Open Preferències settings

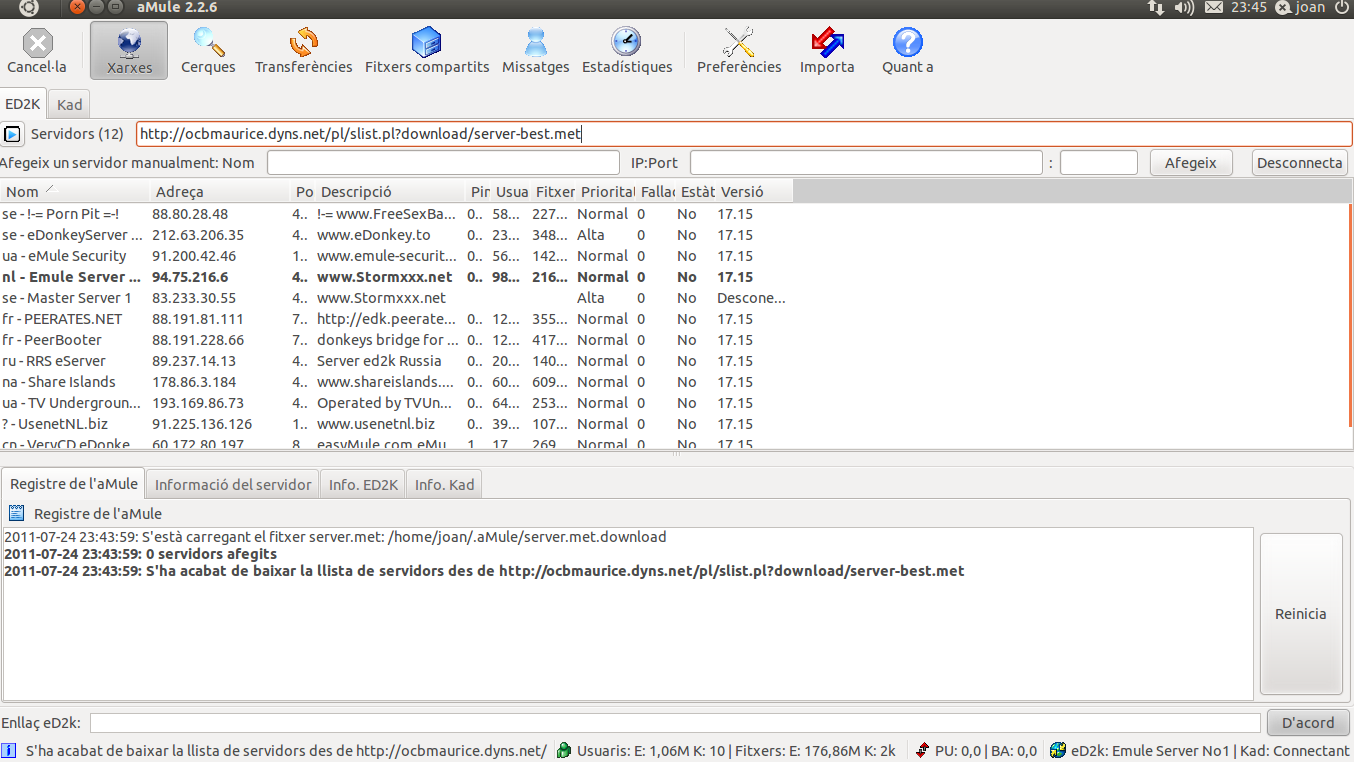pos(739,51)
